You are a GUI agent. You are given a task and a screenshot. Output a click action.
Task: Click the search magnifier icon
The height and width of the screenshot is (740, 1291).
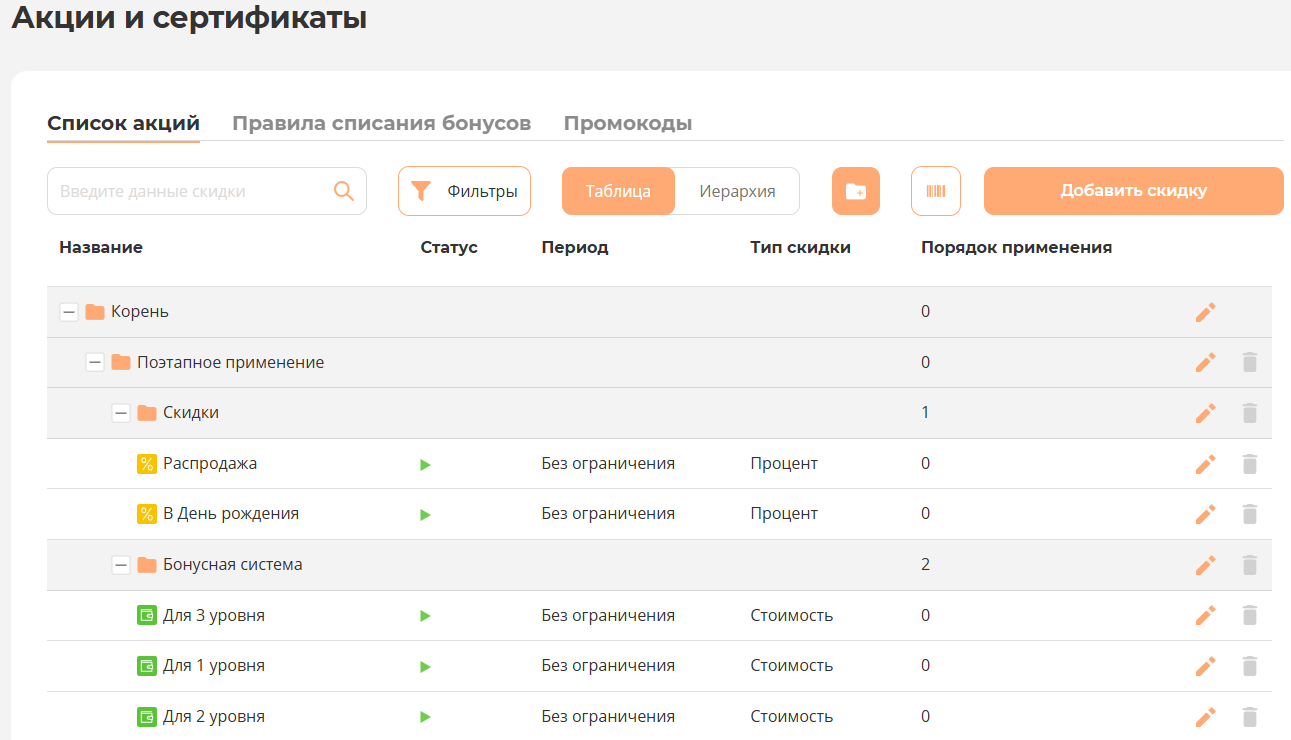pyautogui.click(x=344, y=191)
